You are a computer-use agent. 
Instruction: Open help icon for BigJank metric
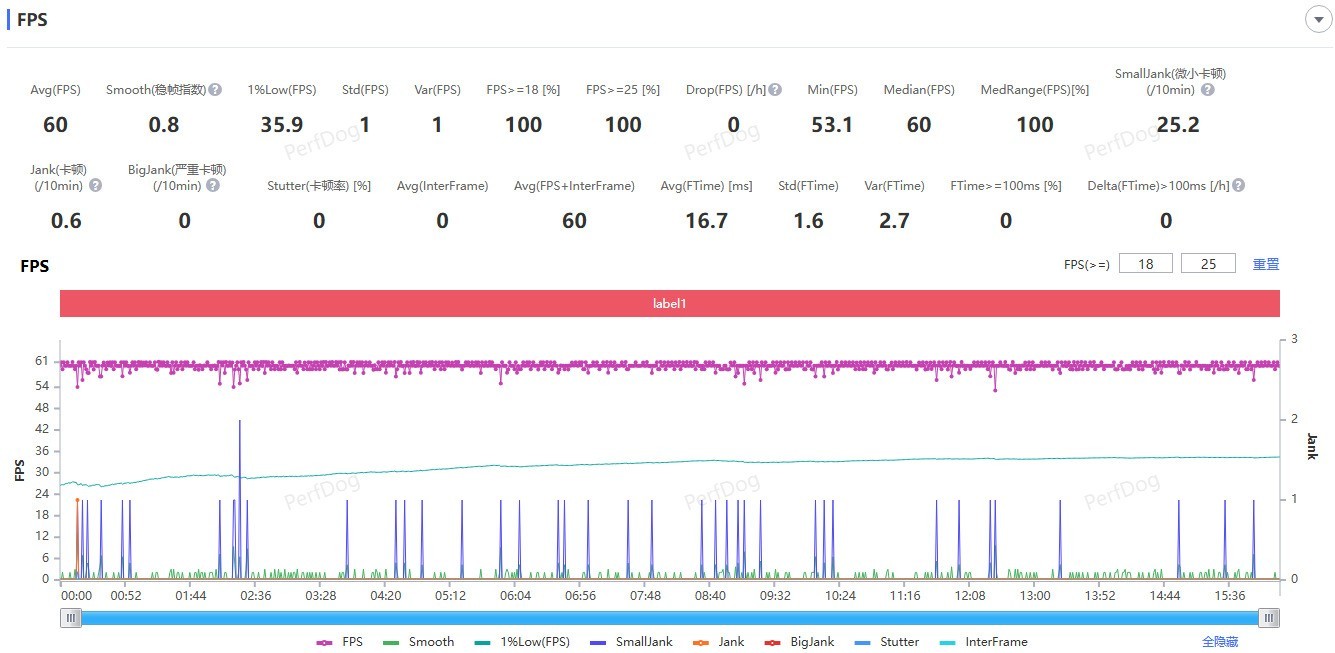(213, 185)
